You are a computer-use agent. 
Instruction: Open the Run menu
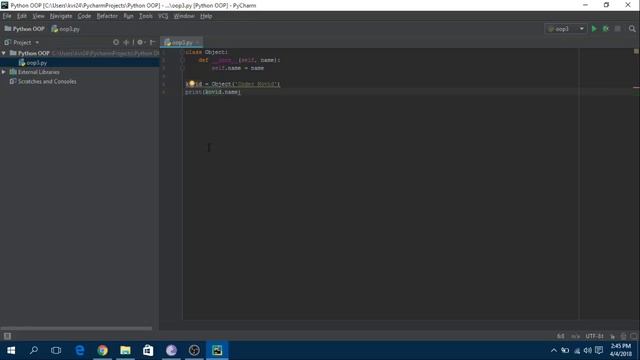click(128, 16)
